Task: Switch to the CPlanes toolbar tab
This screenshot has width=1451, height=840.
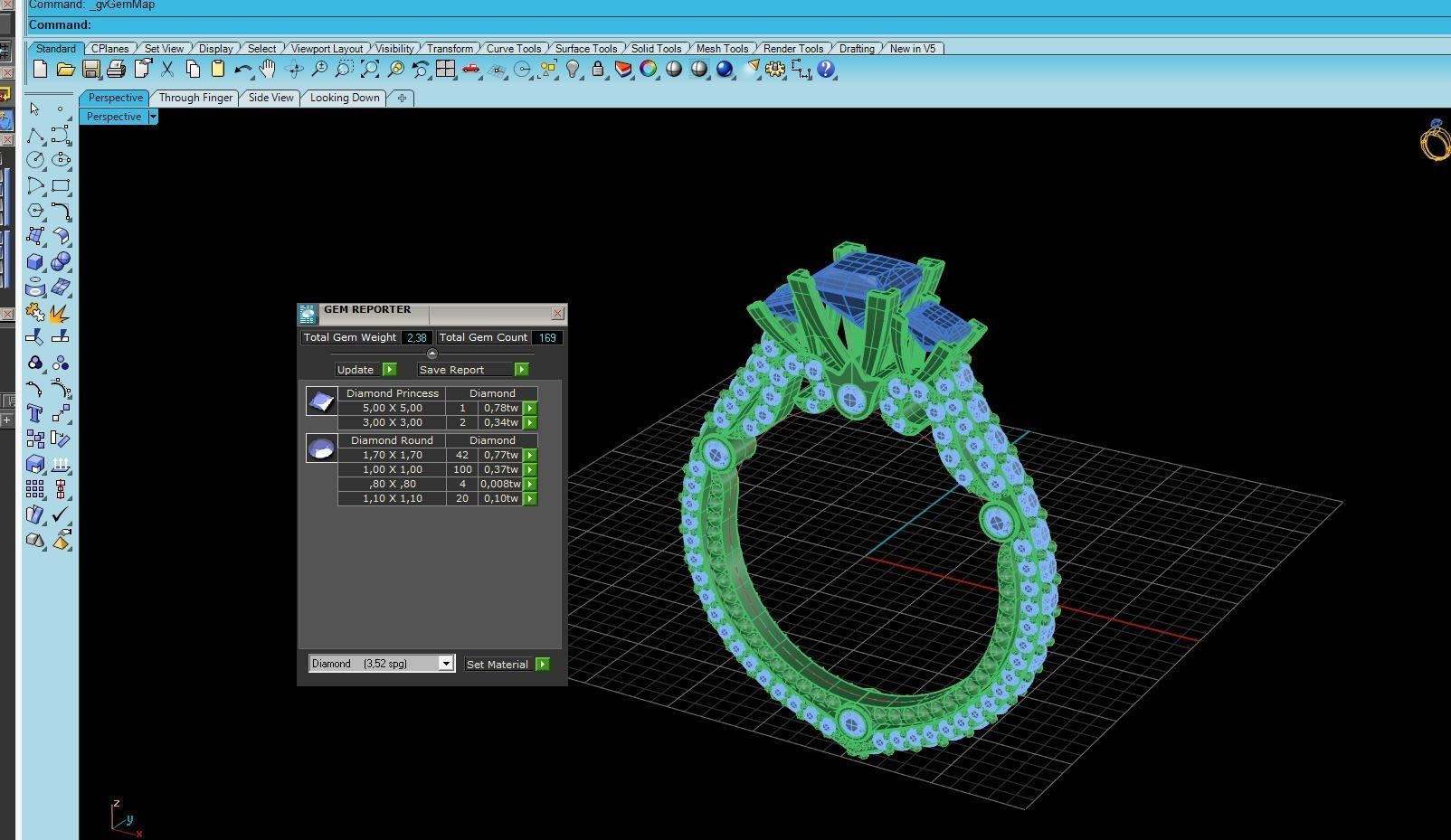Action: click(109, 49)
